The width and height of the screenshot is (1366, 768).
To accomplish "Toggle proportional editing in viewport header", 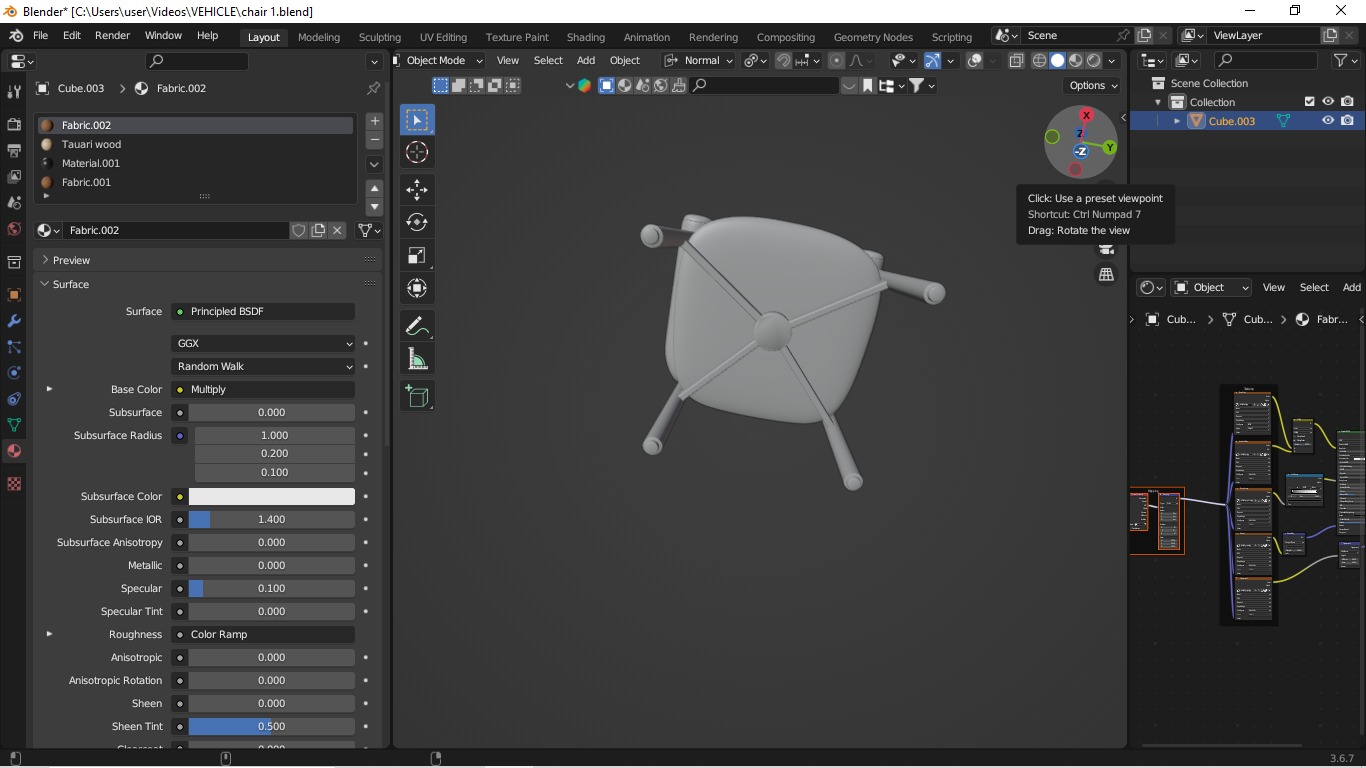I will [836, 61].
